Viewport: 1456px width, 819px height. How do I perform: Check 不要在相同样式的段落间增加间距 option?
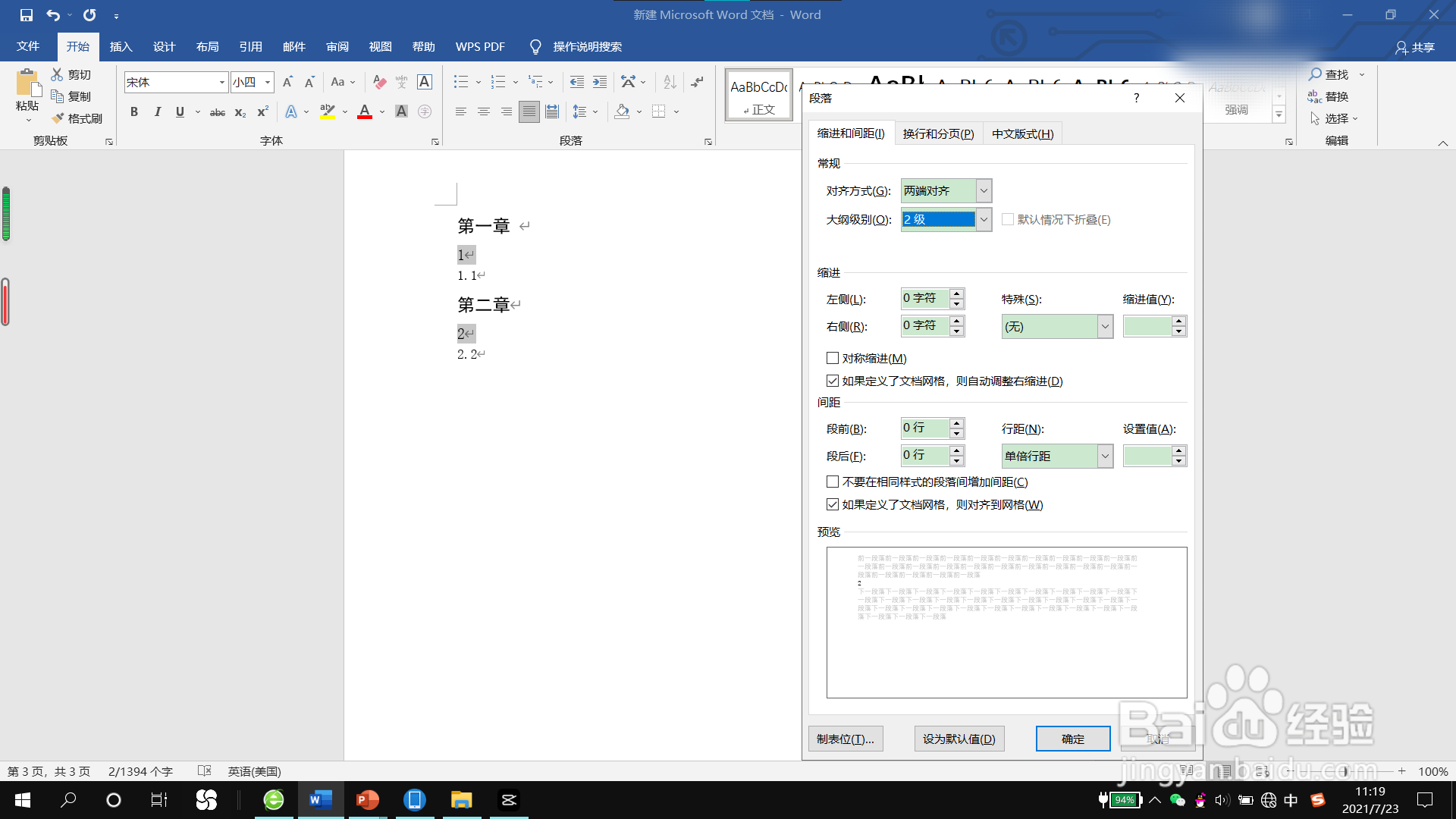coord(833,482)
